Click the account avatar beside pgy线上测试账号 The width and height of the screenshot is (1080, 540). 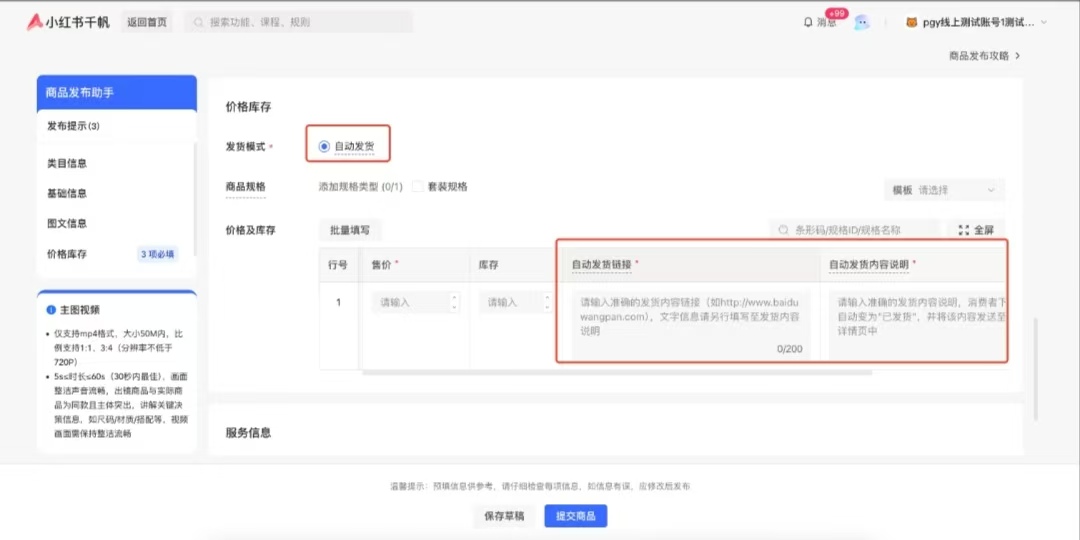(911, 22)
